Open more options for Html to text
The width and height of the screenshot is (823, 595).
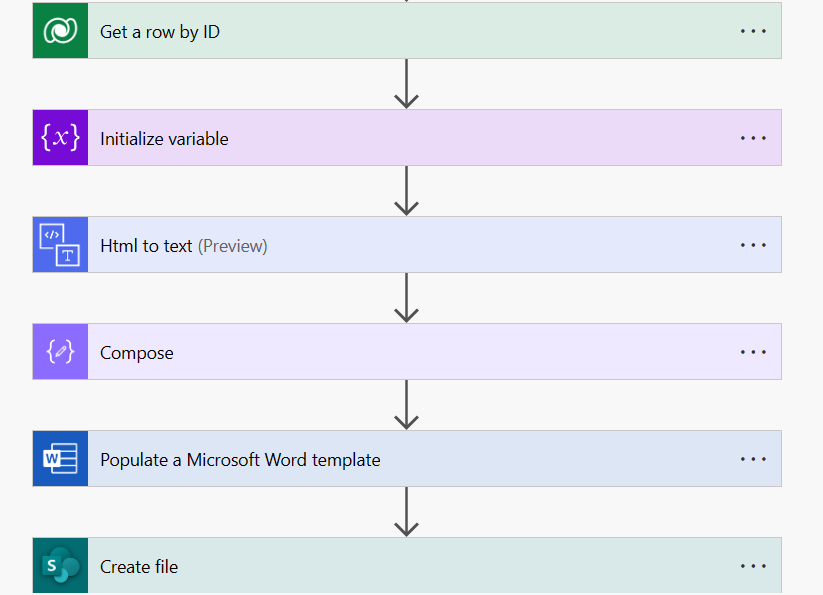pos(753,245)
